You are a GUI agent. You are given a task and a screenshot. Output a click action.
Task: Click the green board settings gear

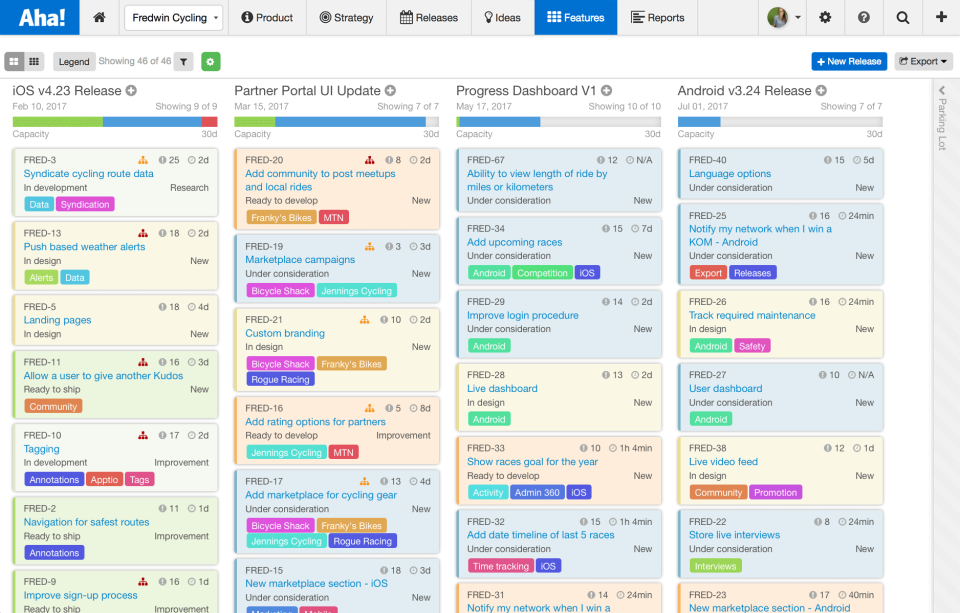pyautogui.click(x=210, y=62)
